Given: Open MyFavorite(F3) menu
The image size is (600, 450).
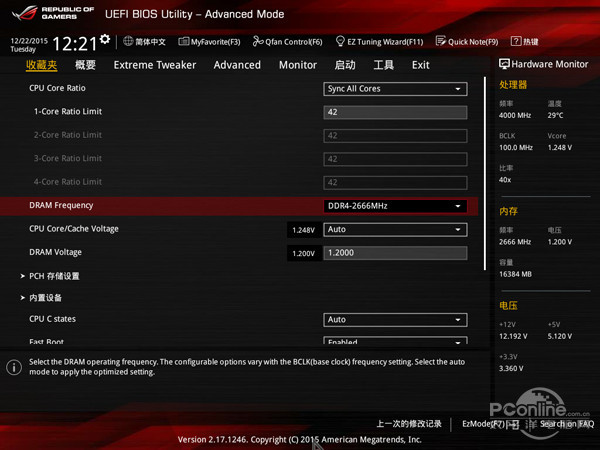Looking at the screenshot, I should click(209, 42).
